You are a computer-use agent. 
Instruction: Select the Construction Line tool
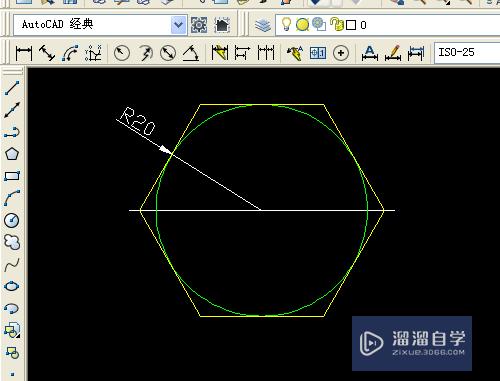point(12,110)
